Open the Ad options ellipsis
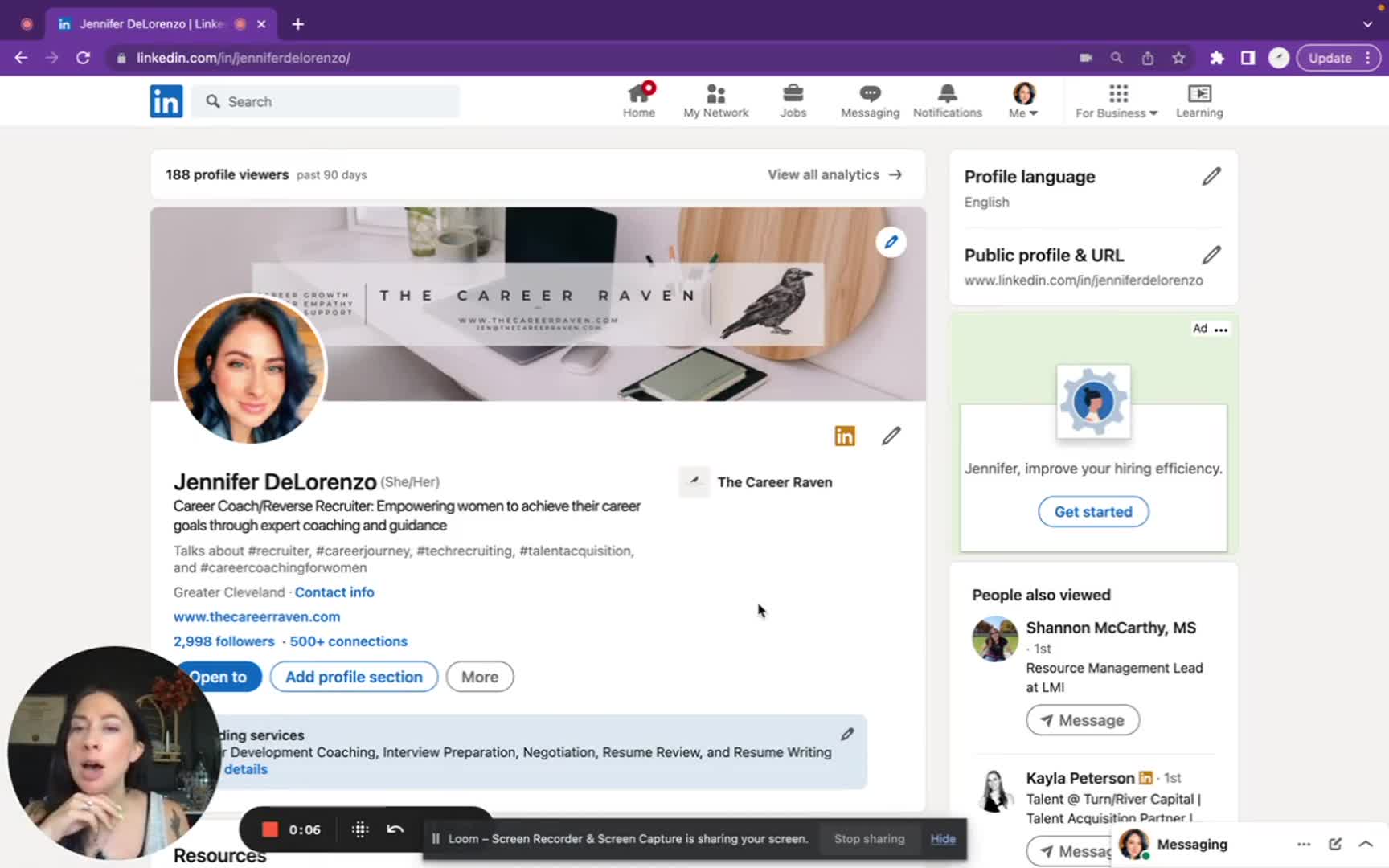The width and height of the screenshot is (1389, 868). click(1221, 329)
